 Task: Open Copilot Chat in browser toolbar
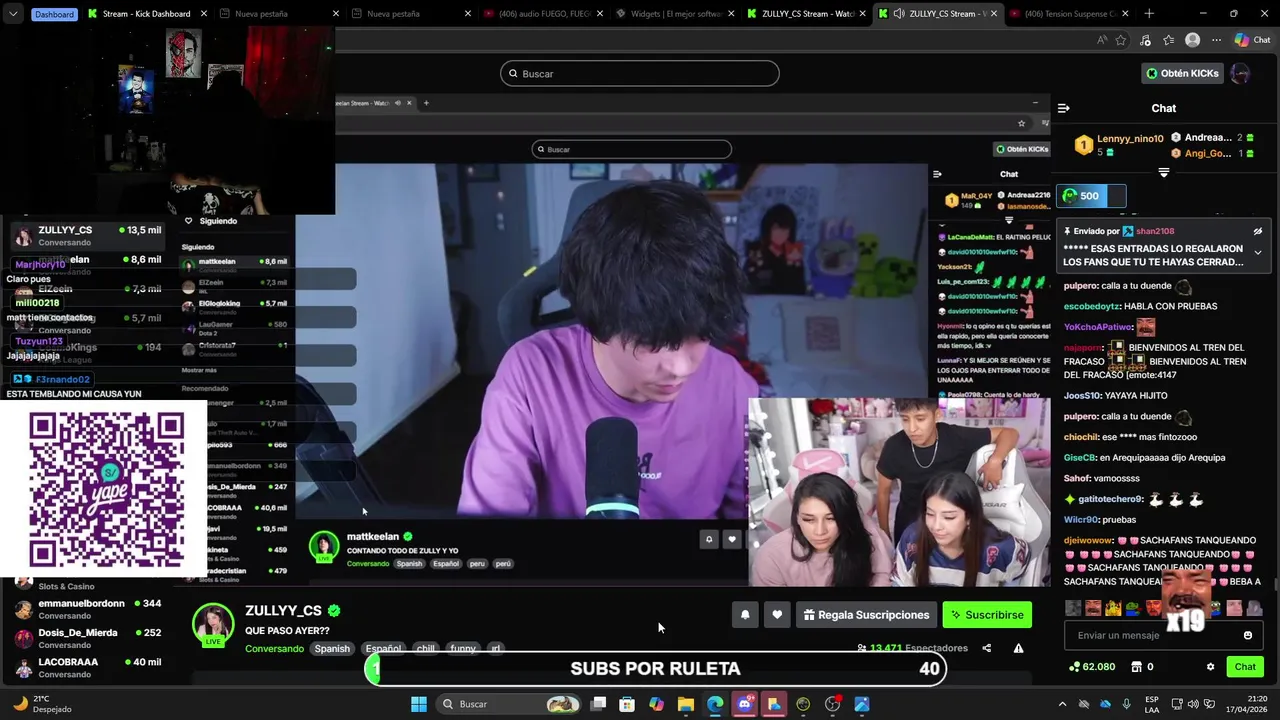(x=1251, y=40)
